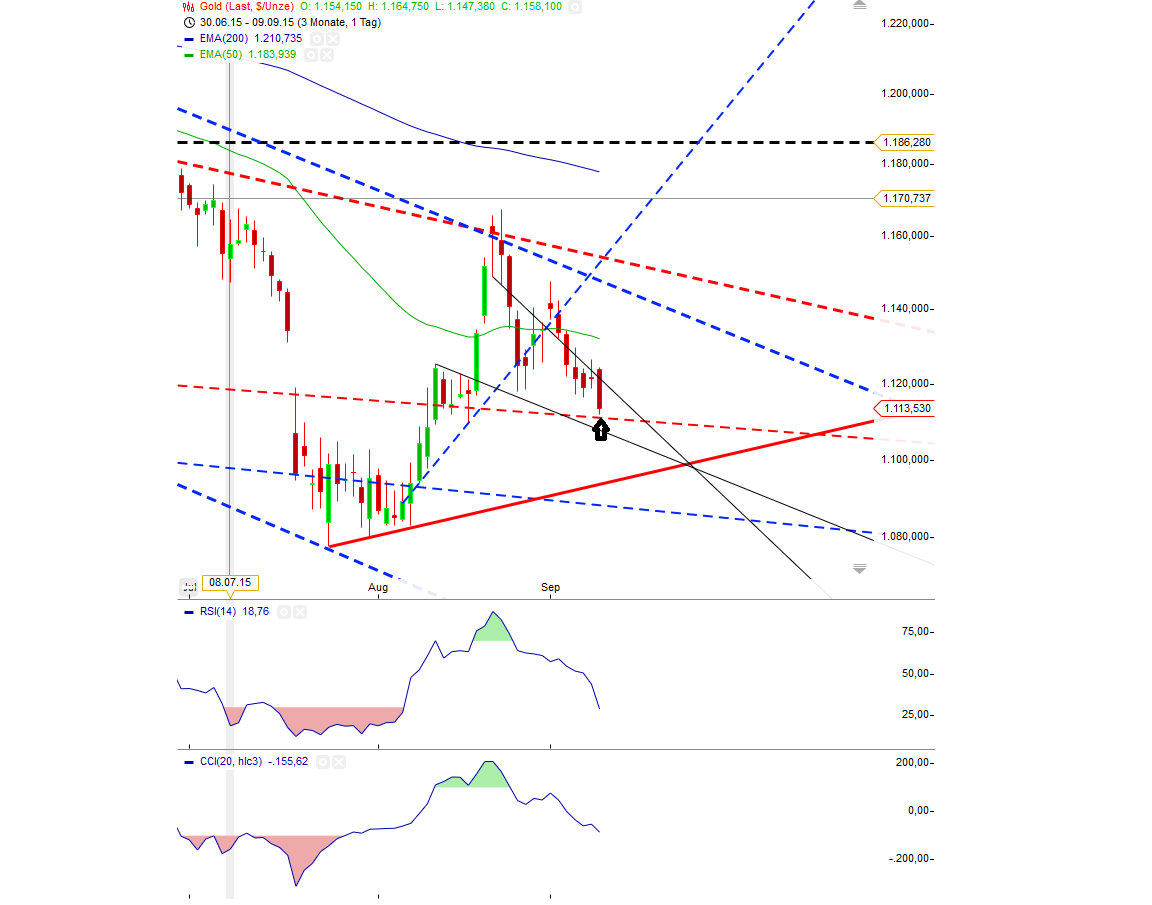The width and height of the screenshot is (1152, 905).
Task: Open settings for the CCI(20, hlc3) indicator
Action: pyautogui.click(x=322, y=761)
